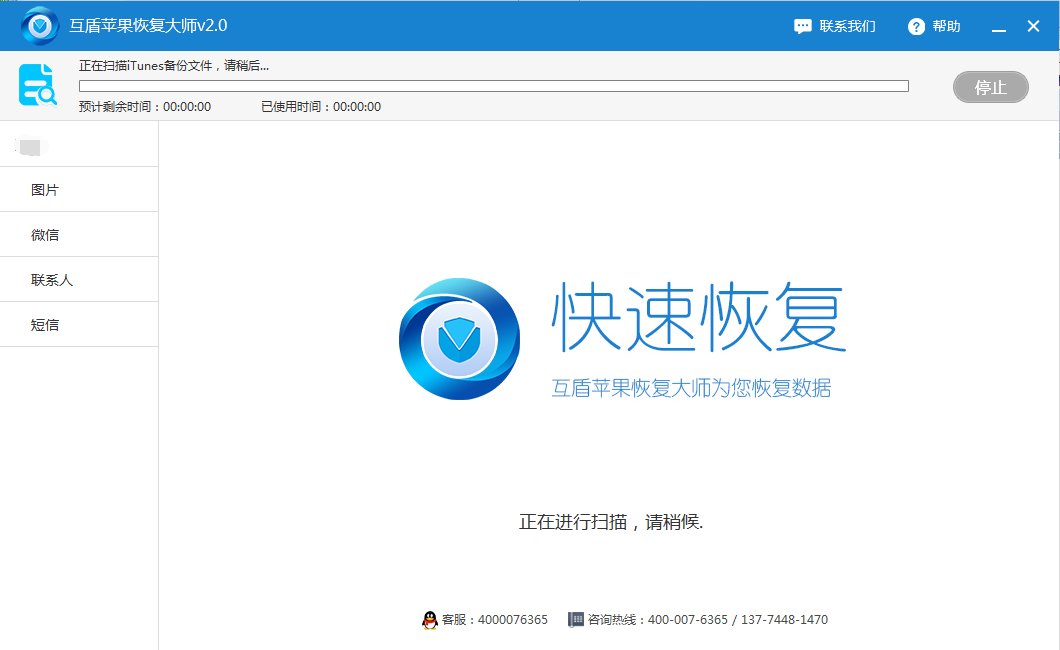Click the 互盾苹果恢复大师为您恢复数据 subtitle
The height and width of the screenshot is (650, 1060).
[x=691, y=388]
